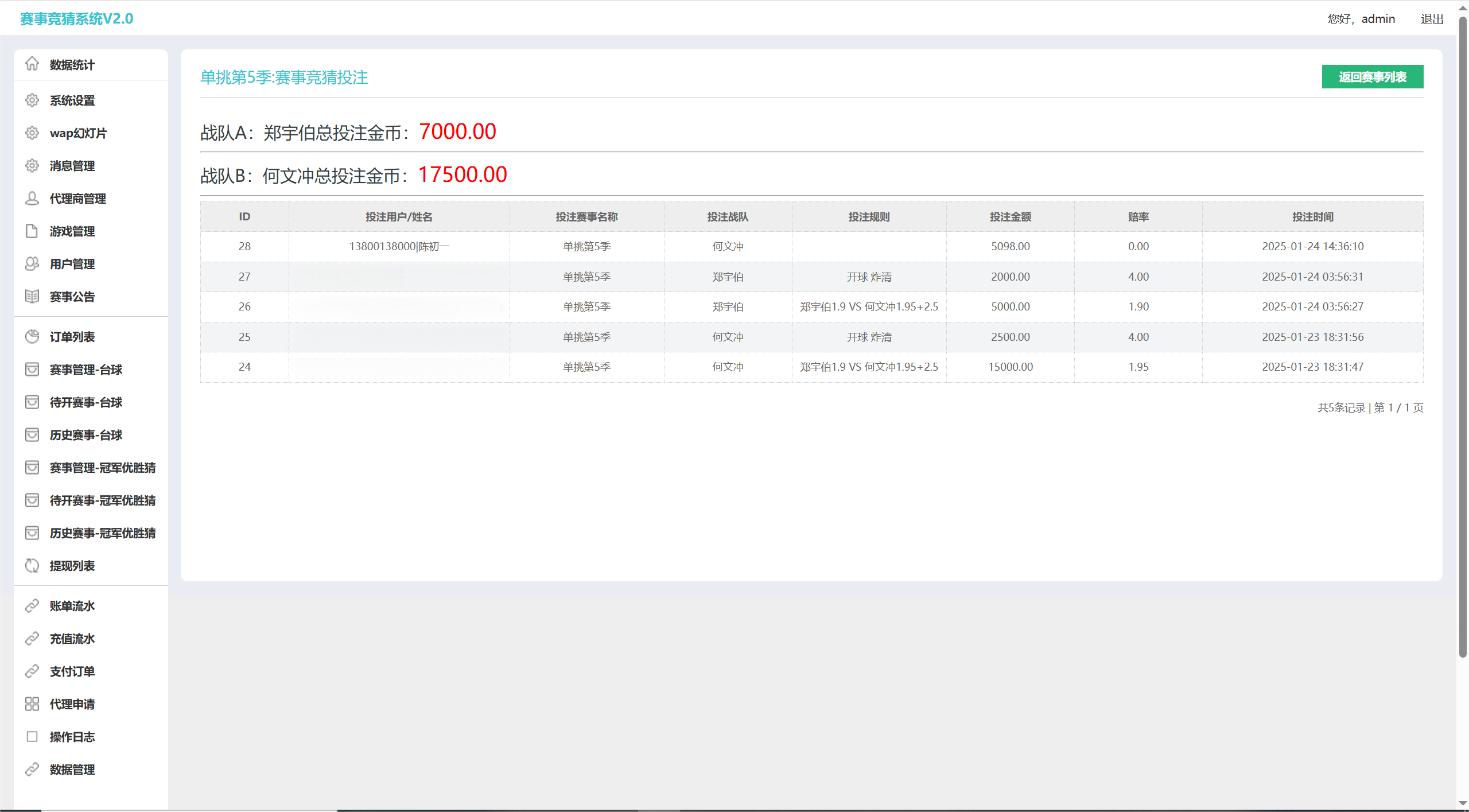This screenshot has height=812, width=1469.
Task: Click the gear icon next to 系统设置
Action: [x=32, y=100]
